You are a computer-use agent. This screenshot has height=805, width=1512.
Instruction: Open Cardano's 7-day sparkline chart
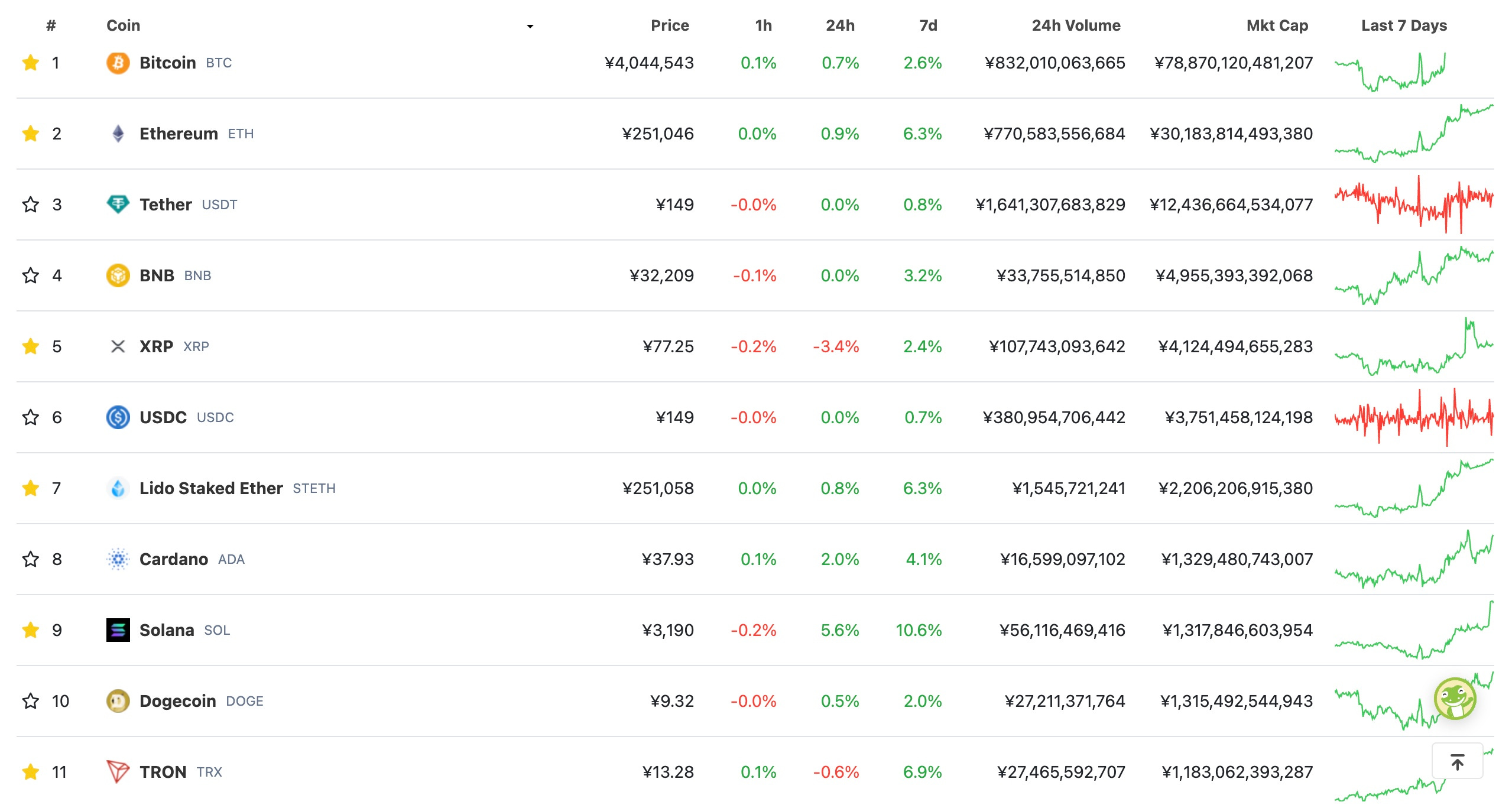click(1414, 559)
